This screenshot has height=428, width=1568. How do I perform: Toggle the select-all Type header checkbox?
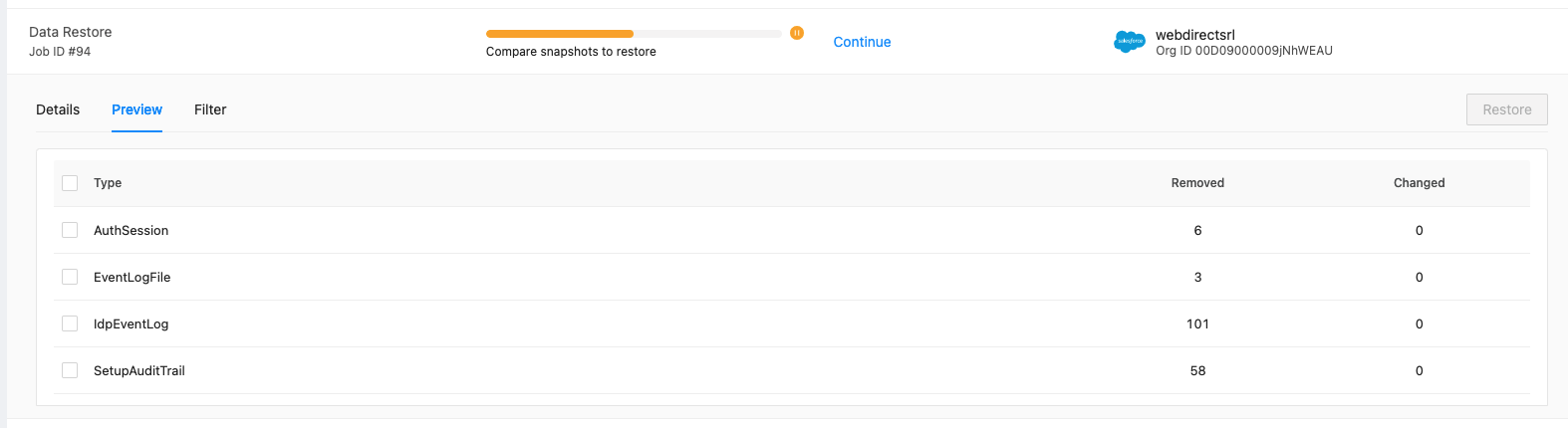70,183
